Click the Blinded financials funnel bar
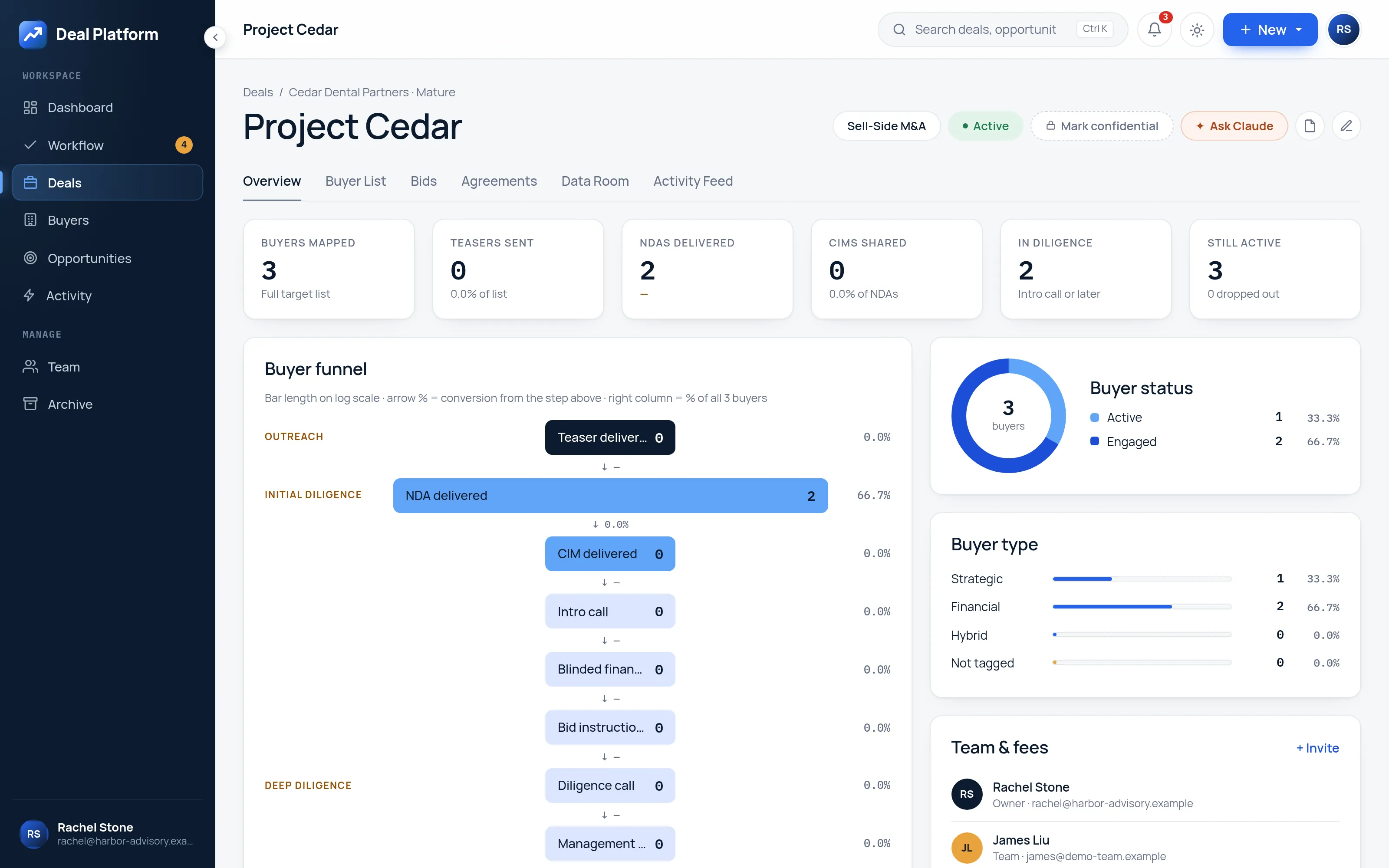1389x868 pixels. tap(610, 669)
